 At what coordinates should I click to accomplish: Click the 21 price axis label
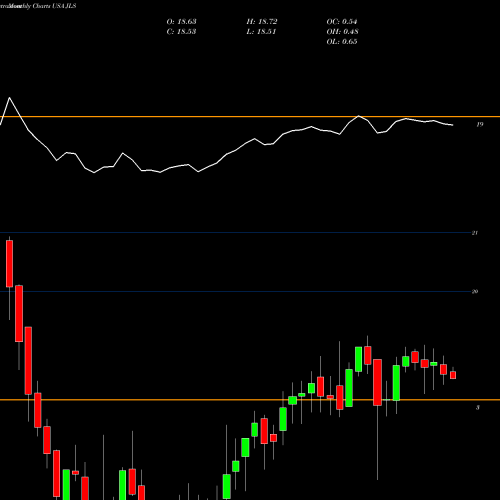click(x=475, y=233)
